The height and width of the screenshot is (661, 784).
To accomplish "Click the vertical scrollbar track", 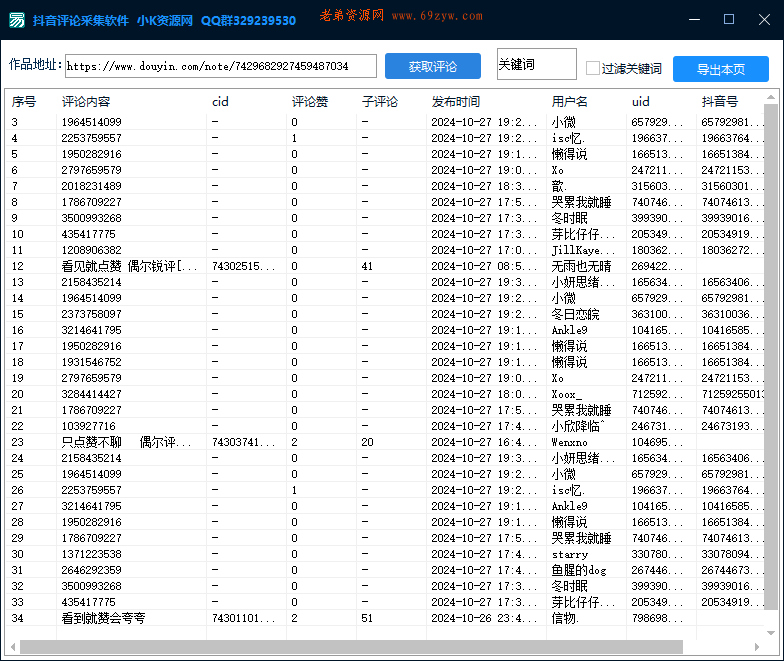I will click(771, 400).
